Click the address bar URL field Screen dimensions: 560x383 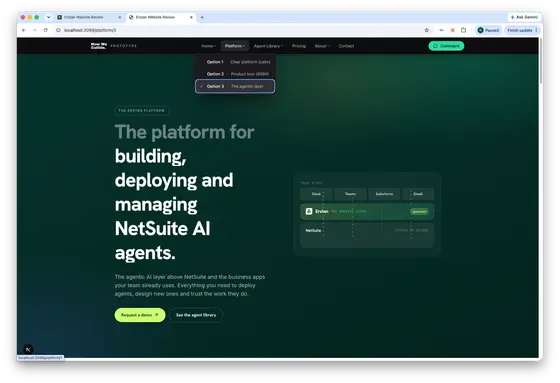236,30
